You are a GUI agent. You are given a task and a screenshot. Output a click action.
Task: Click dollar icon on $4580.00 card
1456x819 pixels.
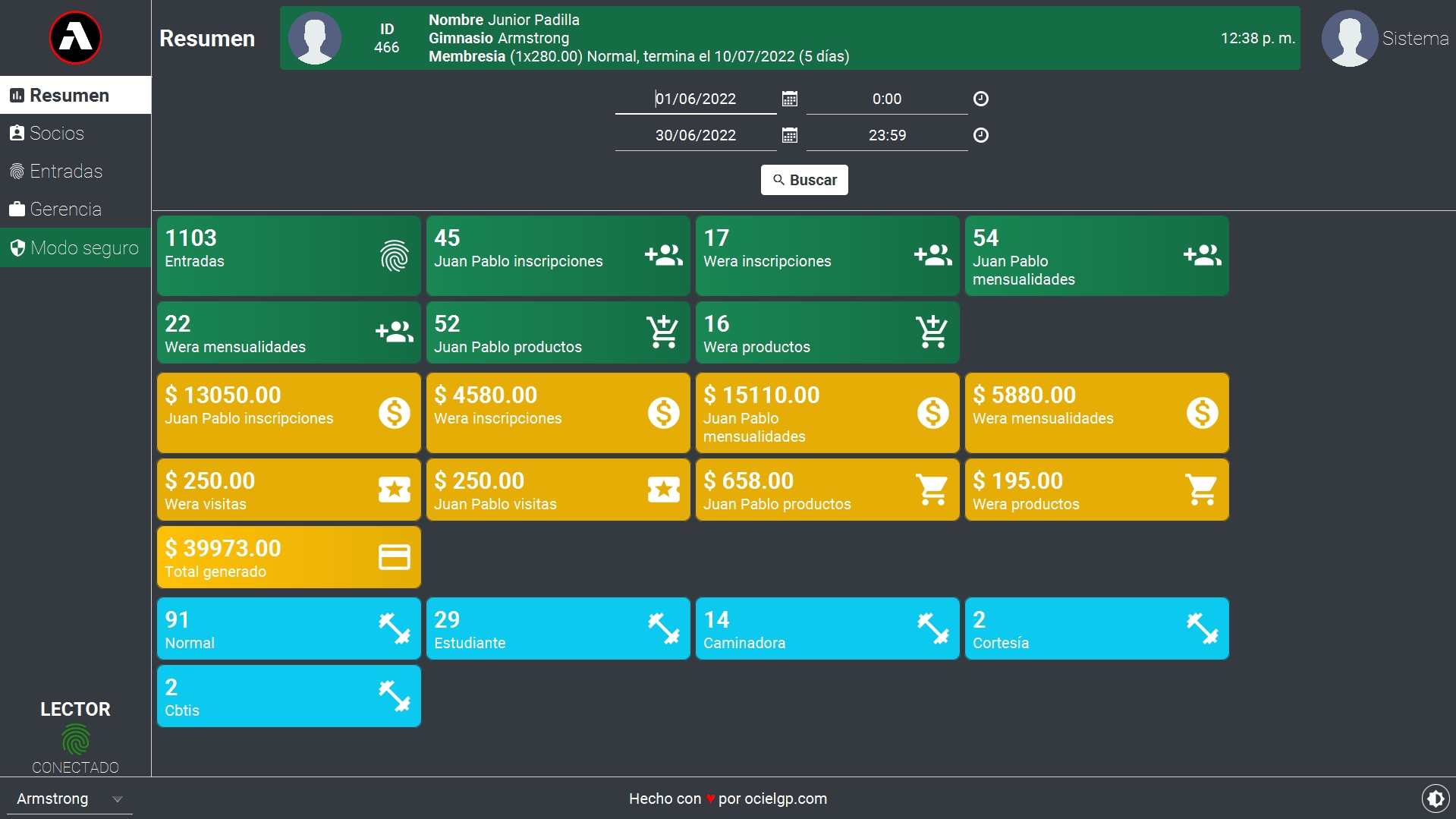coord(664,413)
